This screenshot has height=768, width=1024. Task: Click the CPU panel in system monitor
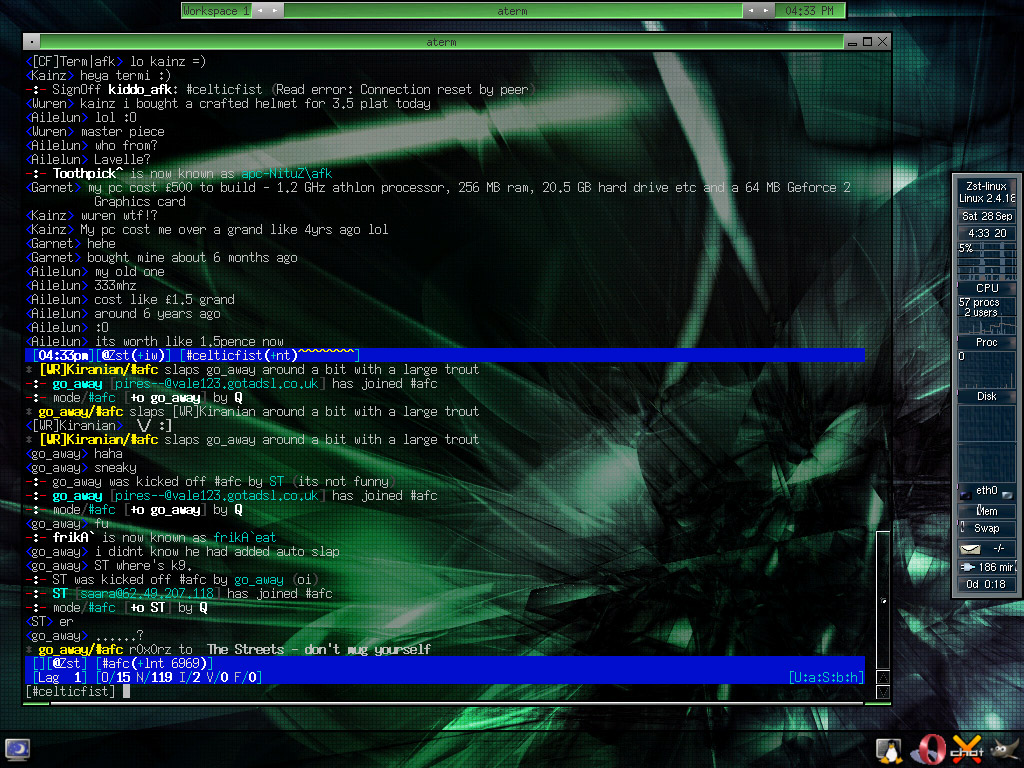(987, 288)
